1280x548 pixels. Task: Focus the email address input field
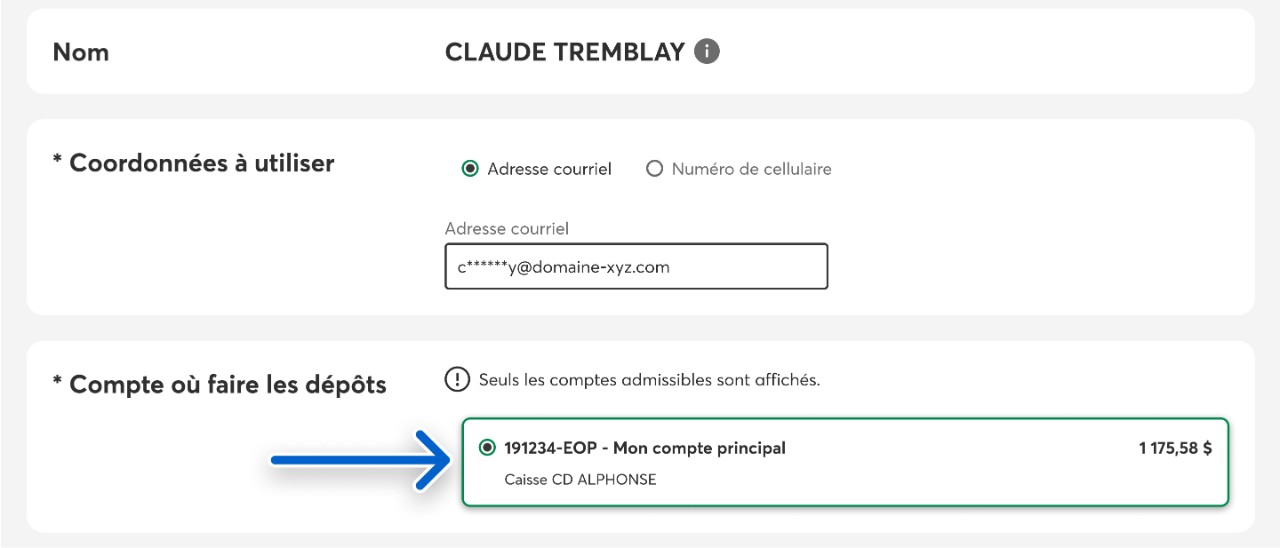pyautogui.click(x=636, y=267)
